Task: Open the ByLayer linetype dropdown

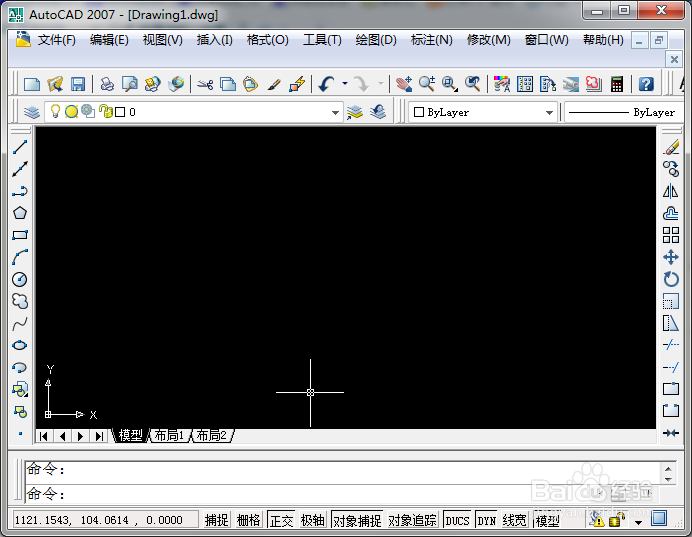Action: coord(624,113)
